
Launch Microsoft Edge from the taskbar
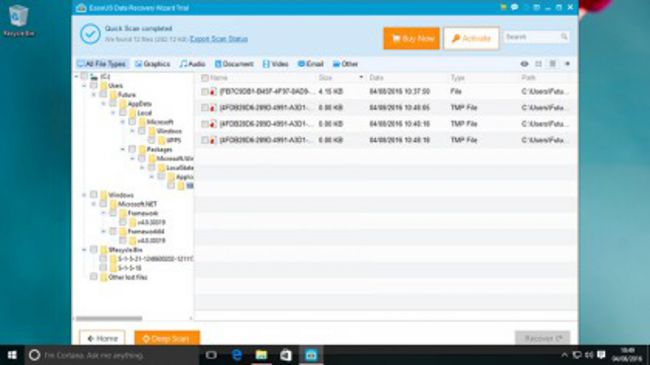pyautogui.click(x=237, y=355)
